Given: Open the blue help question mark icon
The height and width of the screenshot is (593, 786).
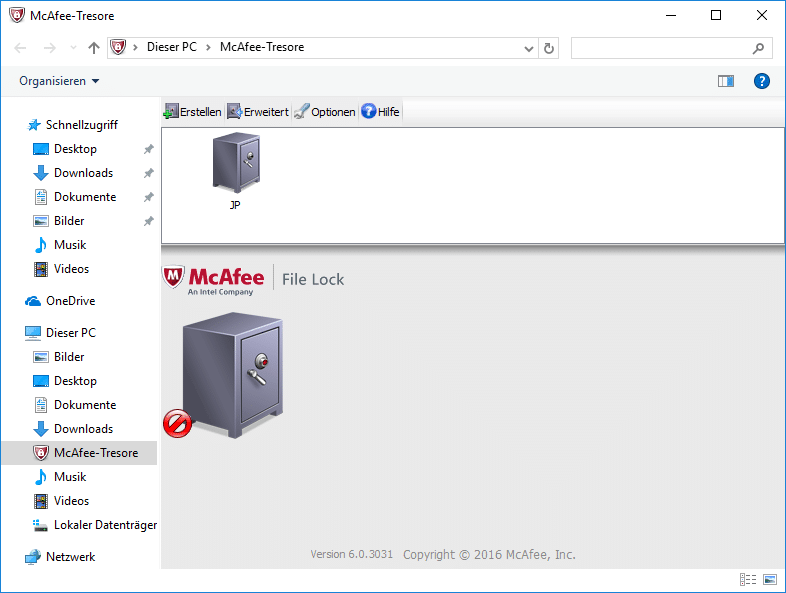Looking at the screenshot, I should tap(761, 81).
